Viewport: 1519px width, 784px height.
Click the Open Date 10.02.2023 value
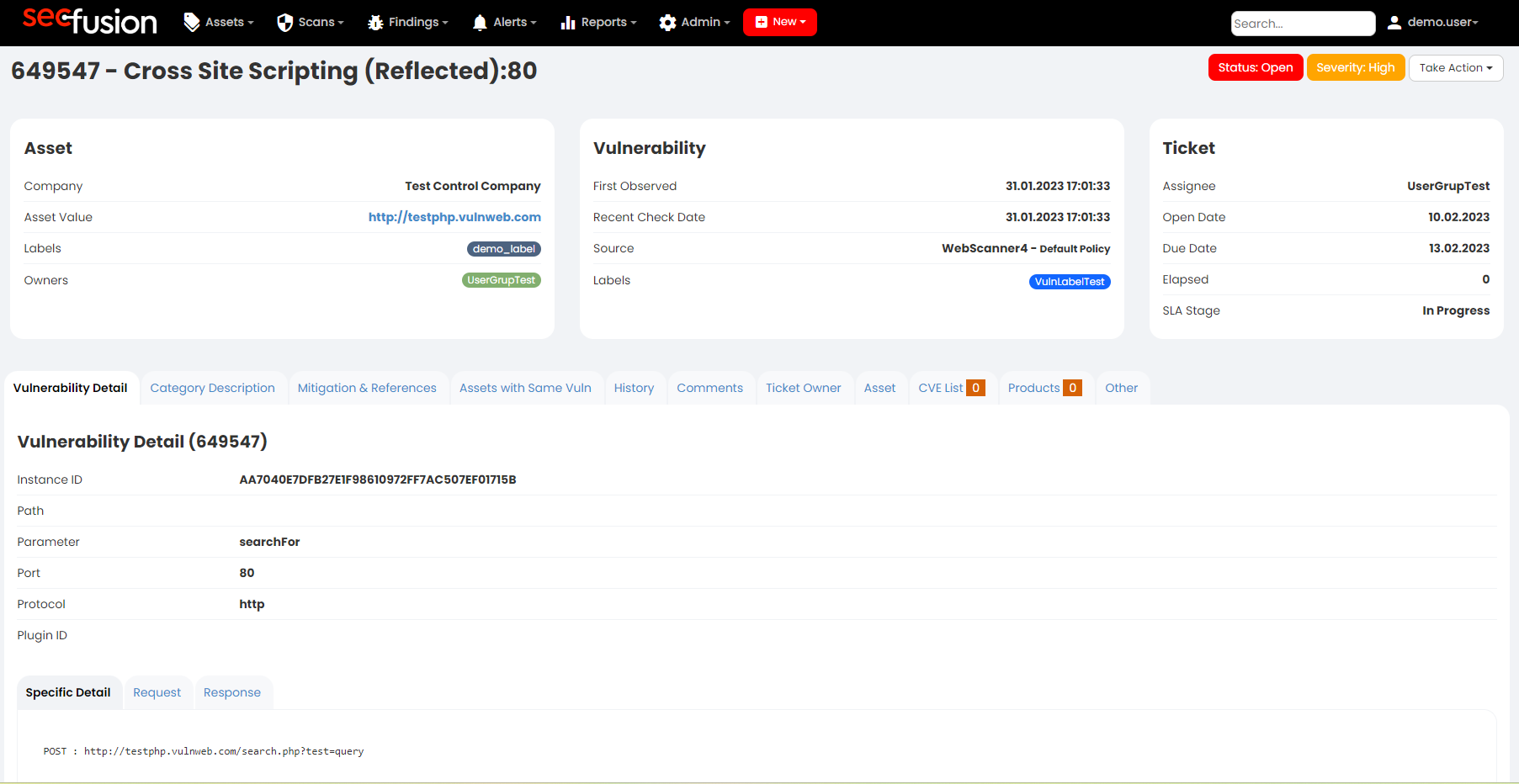pyautogui.click(x=1459, y=217)
